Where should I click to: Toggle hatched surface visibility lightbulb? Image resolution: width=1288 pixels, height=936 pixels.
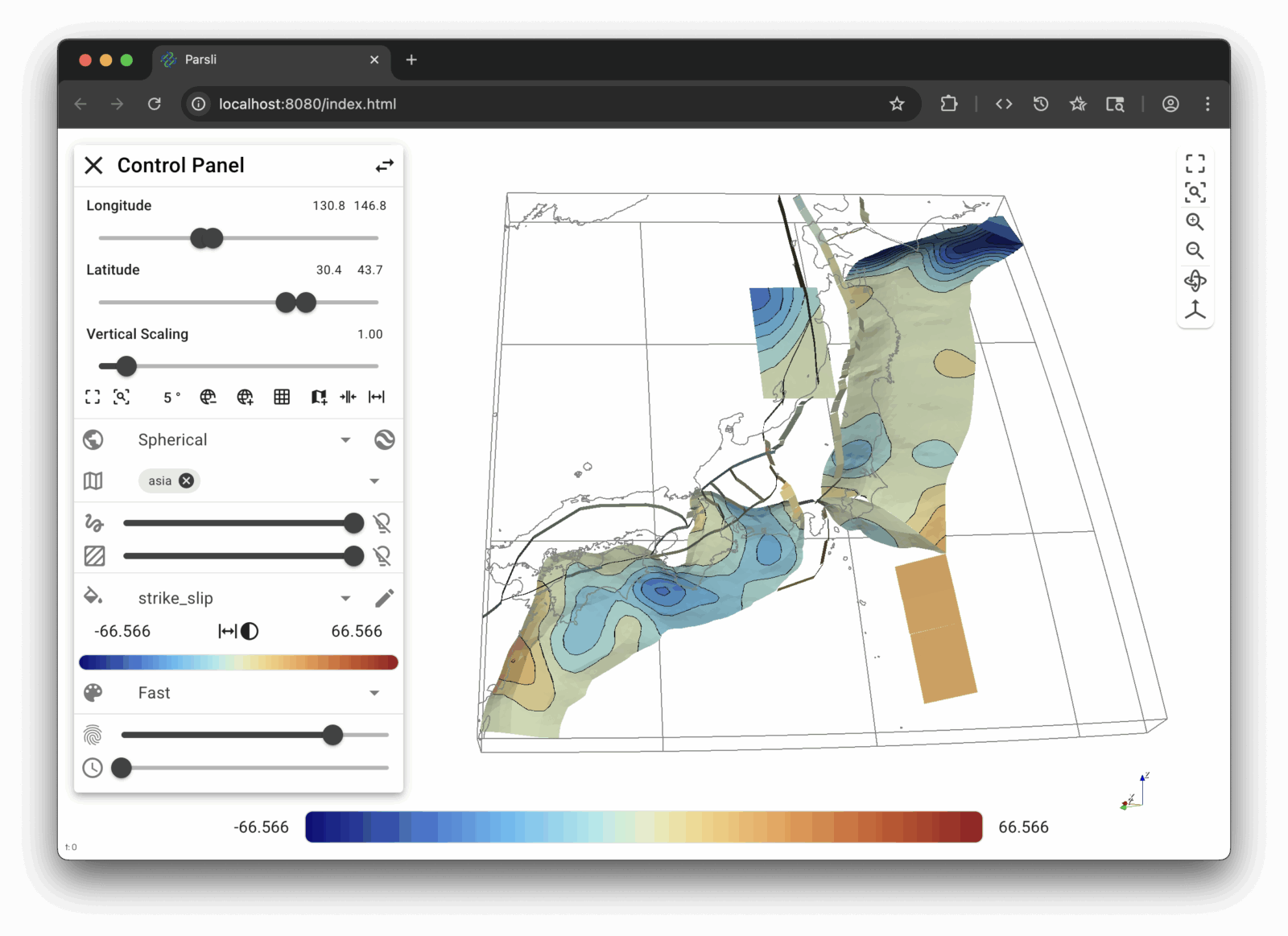pyautogui.click(x=382, y=555)
